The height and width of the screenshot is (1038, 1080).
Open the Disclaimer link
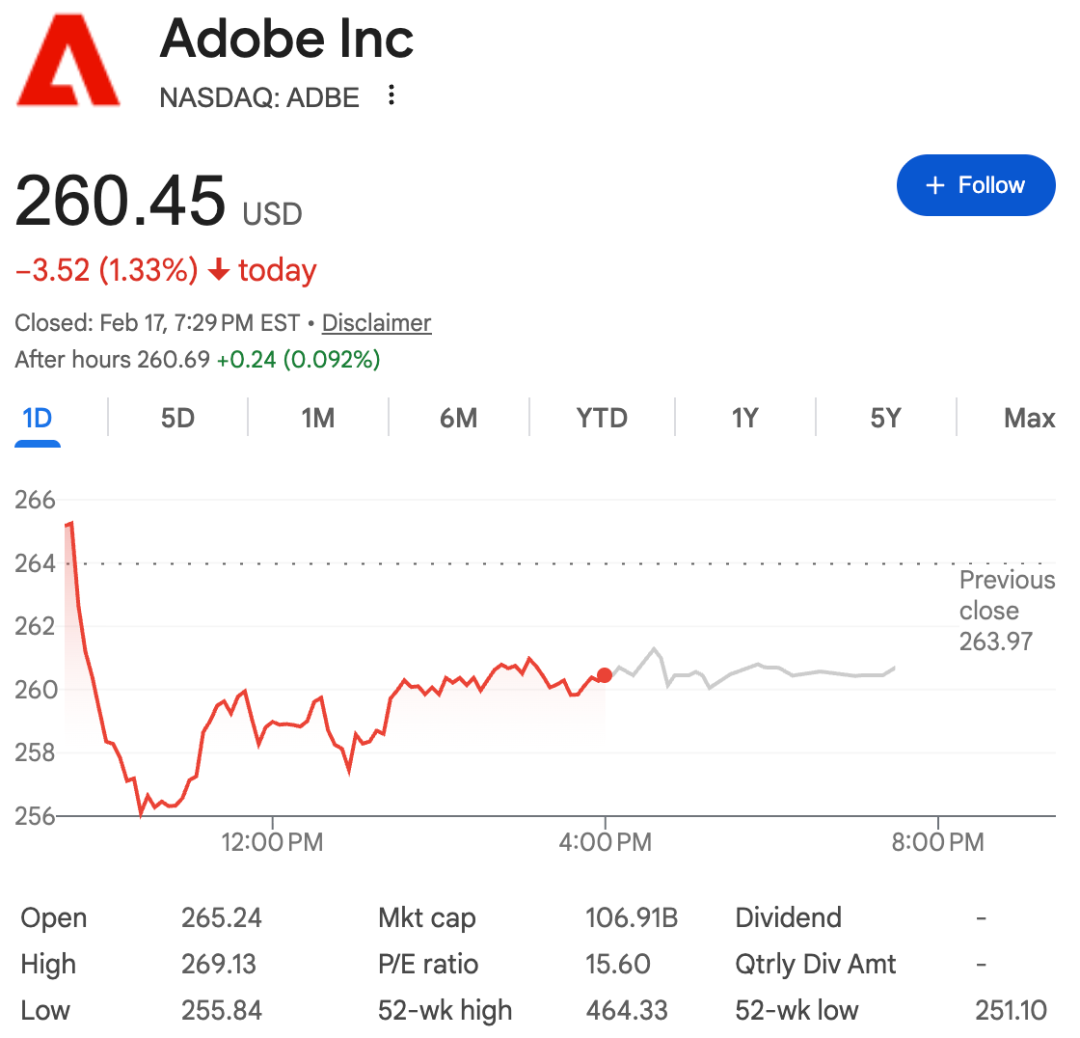click(376, 323)
